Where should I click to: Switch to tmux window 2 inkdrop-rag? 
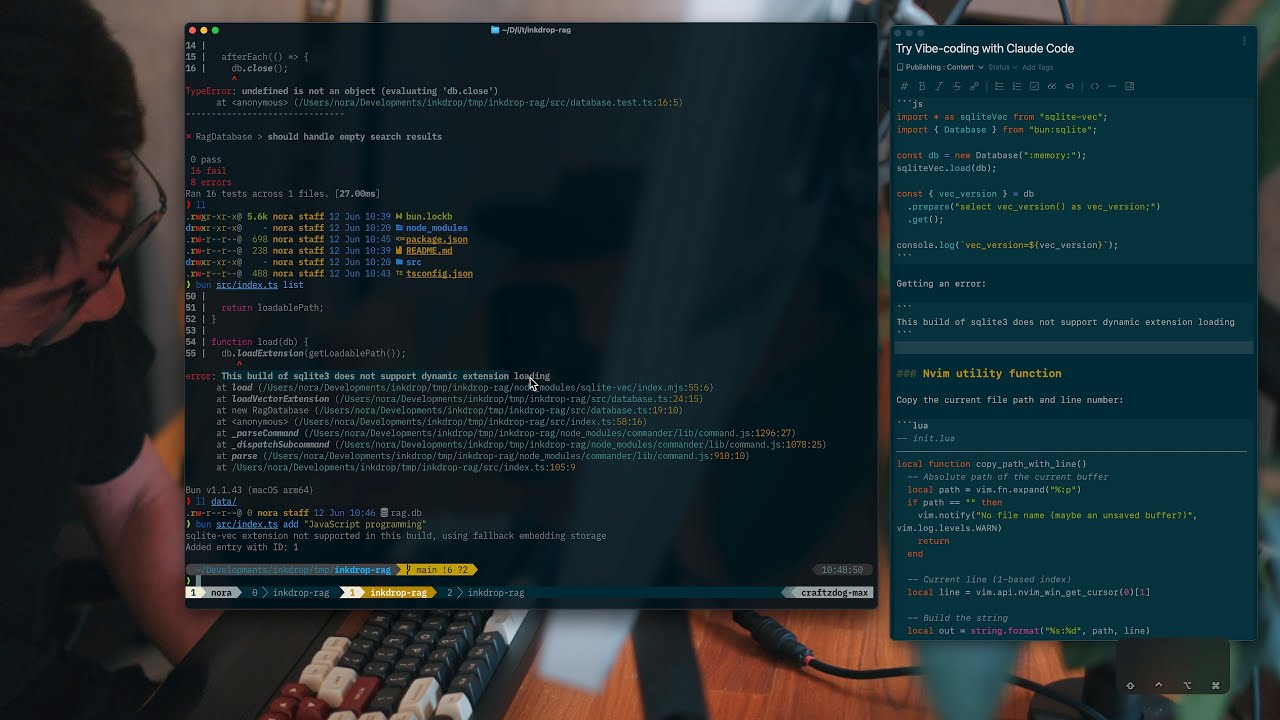[x=486, y=593]
